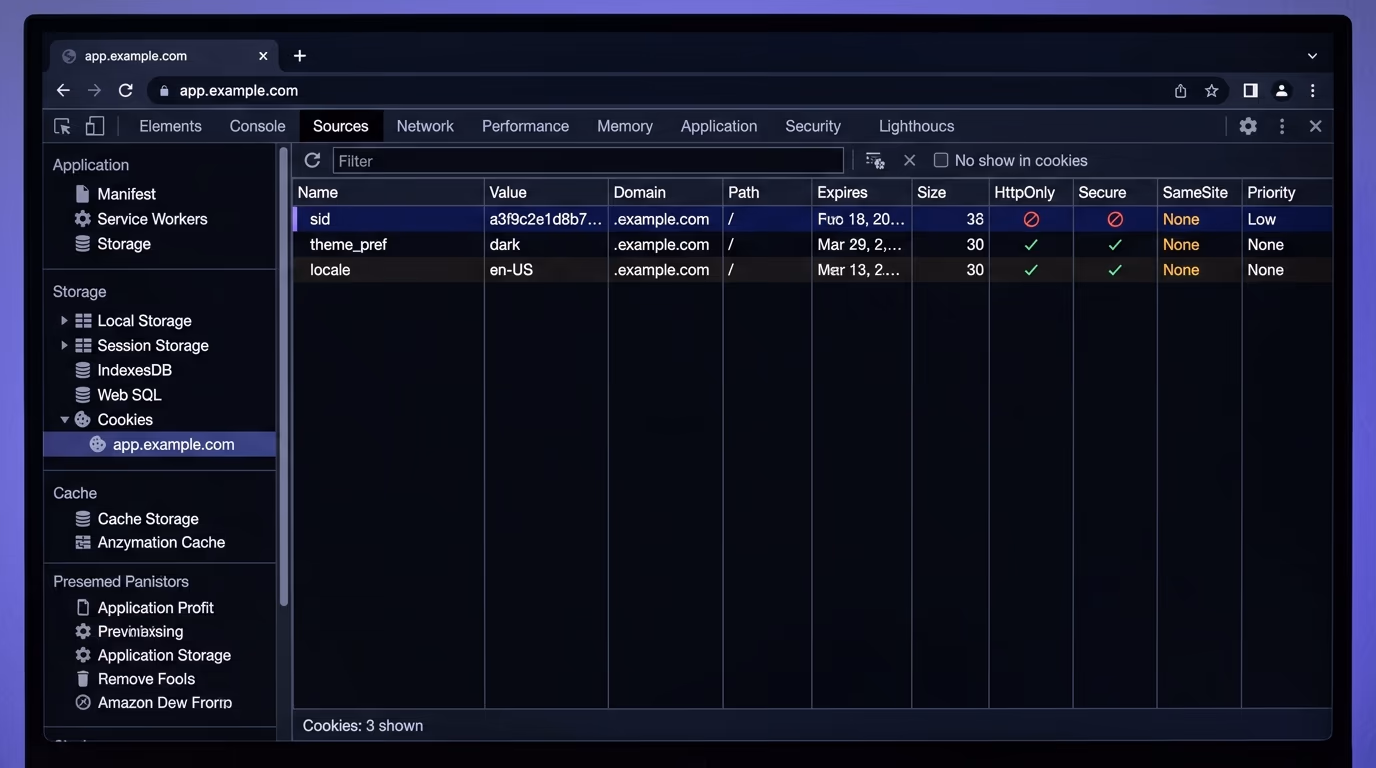
Task: Sort cookies by Value column header
Action: [x=546, y=192]
